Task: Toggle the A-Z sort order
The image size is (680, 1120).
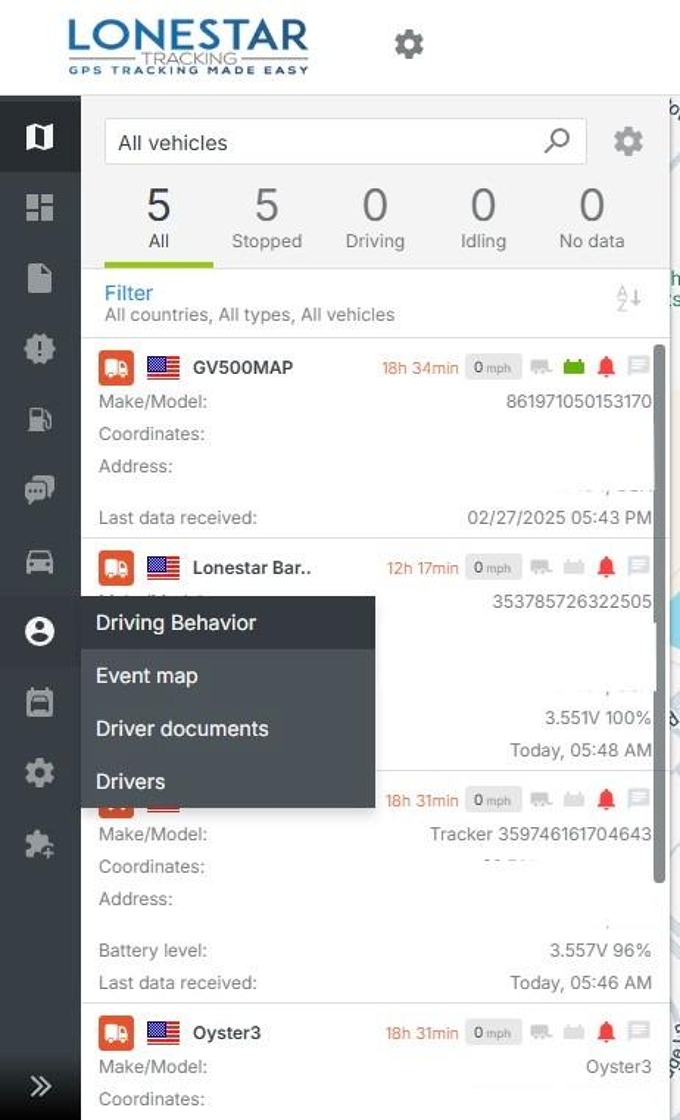Action: point(629,299)
